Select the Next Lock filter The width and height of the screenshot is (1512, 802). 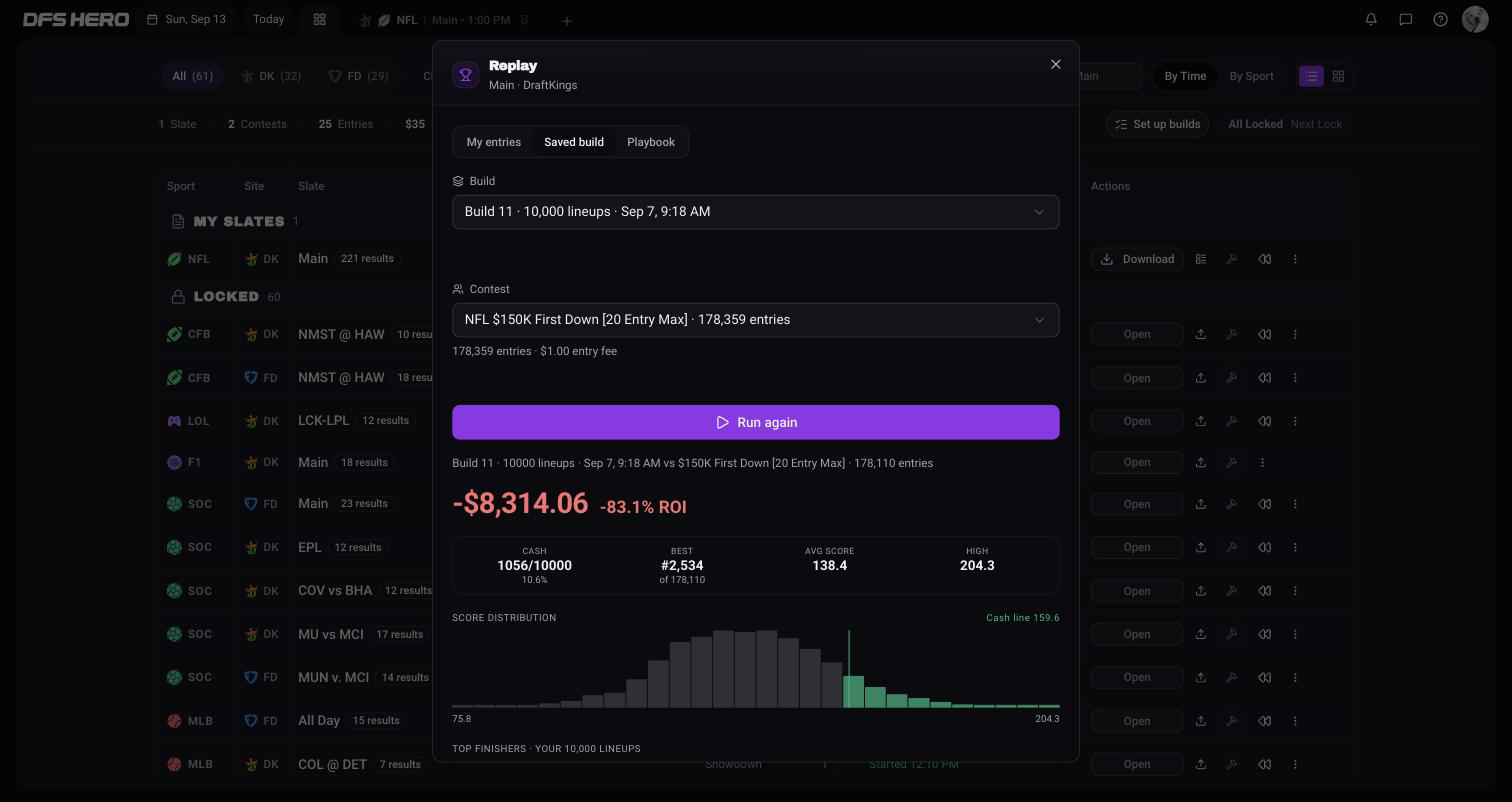1316,124
